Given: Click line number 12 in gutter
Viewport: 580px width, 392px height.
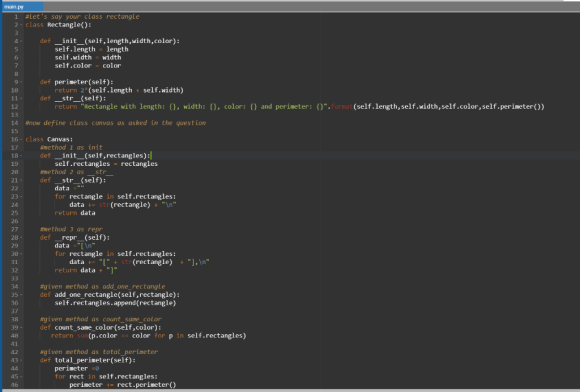Looking at the screenshot, I should pyautogui.click(x=14, y=107).
